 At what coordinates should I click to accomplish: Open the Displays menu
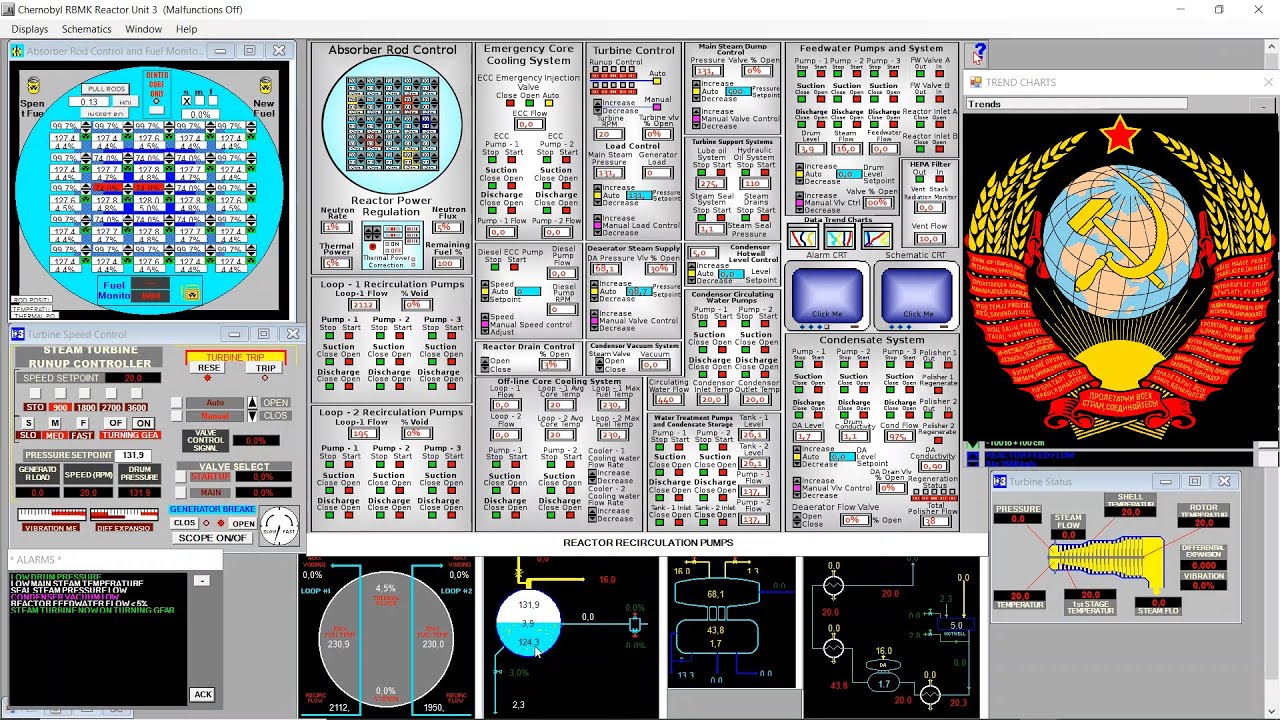[30, 29]
